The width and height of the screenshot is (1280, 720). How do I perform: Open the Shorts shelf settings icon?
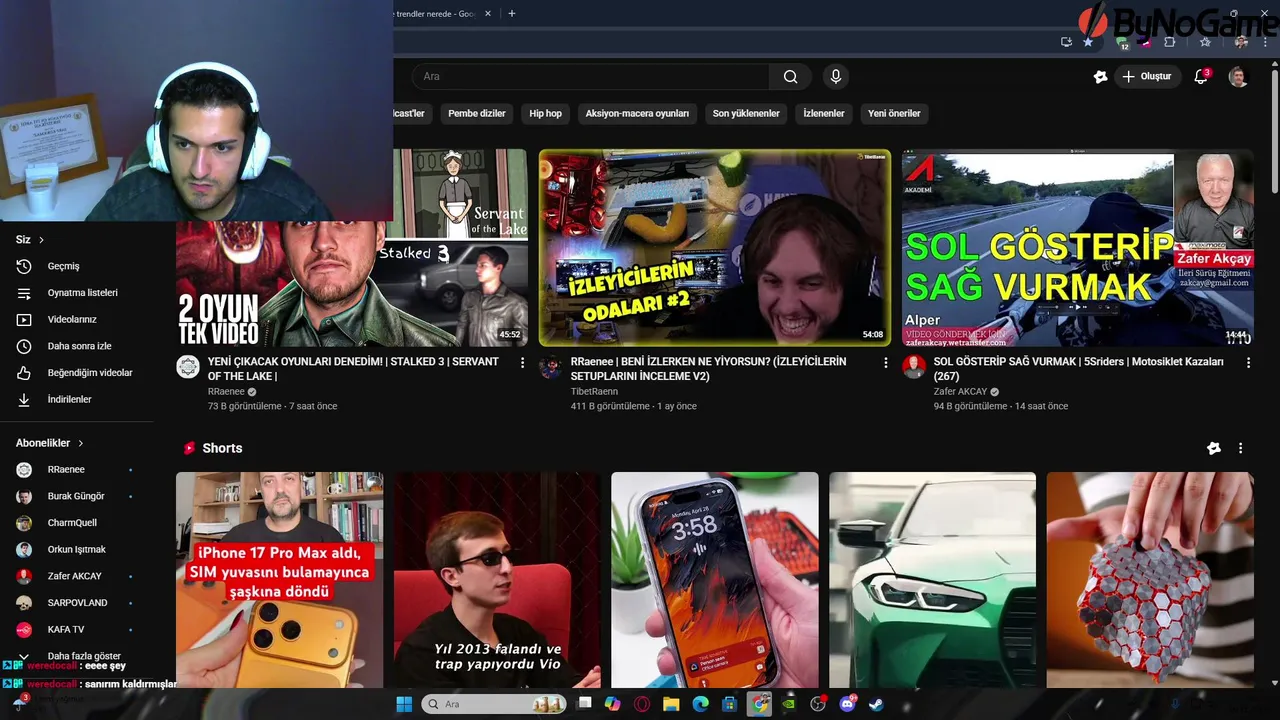(1213, 448)
